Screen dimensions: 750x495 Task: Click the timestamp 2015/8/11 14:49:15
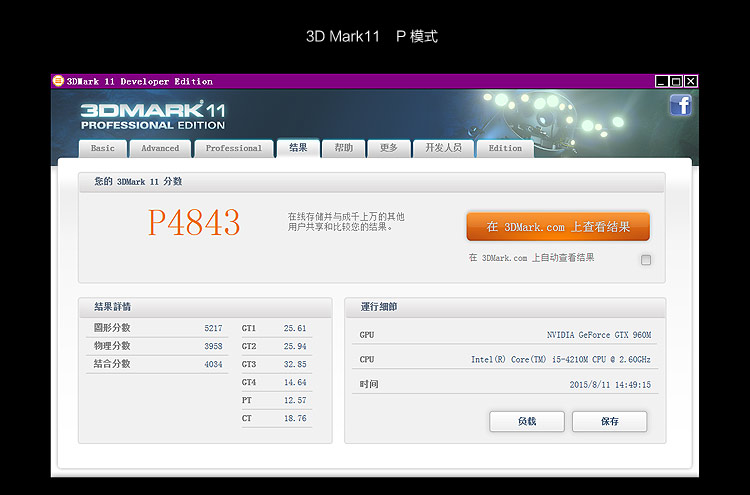pyautogui.click(x=610, y=385)
